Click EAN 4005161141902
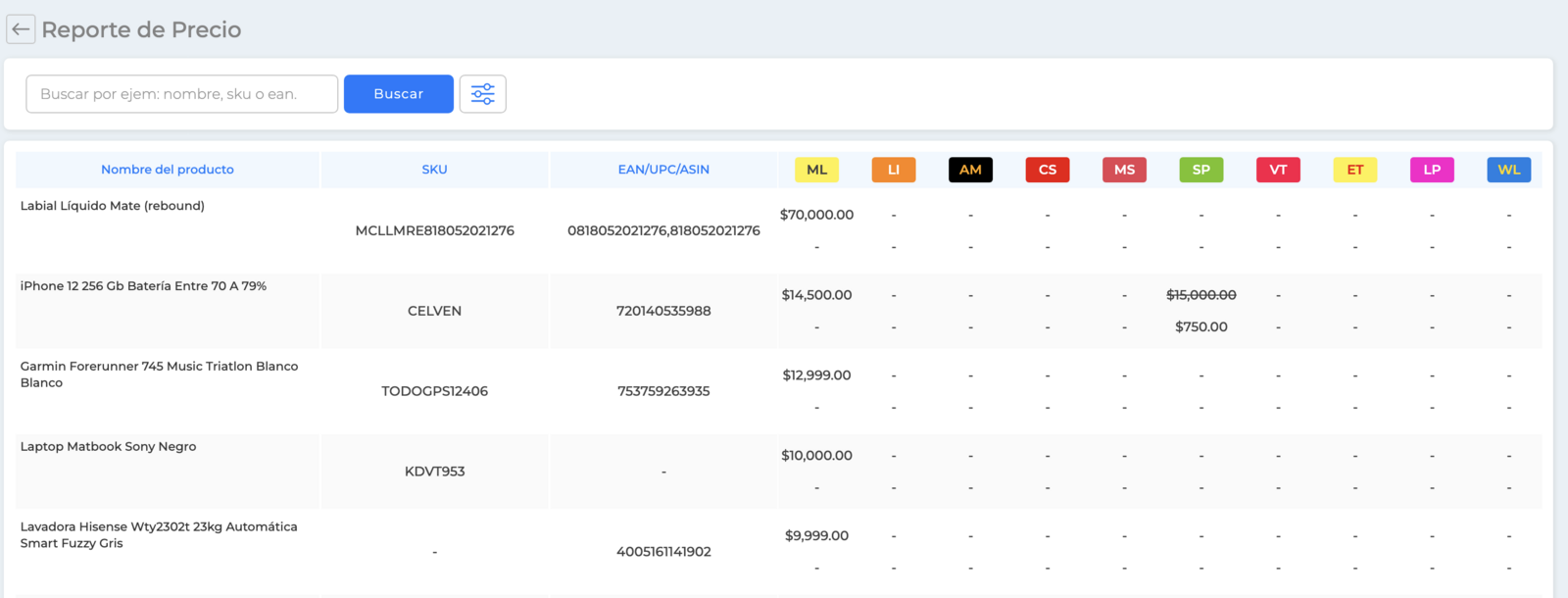Viewport: 1568px width, 598px height. (x=663, y=552)
